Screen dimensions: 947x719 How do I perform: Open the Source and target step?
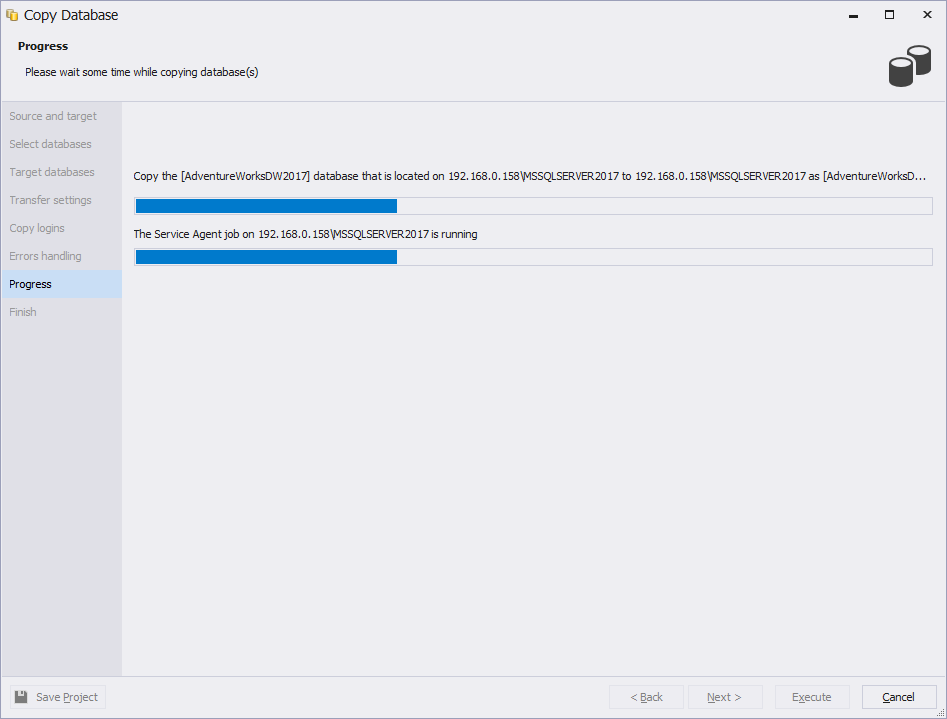pos(53,116)
